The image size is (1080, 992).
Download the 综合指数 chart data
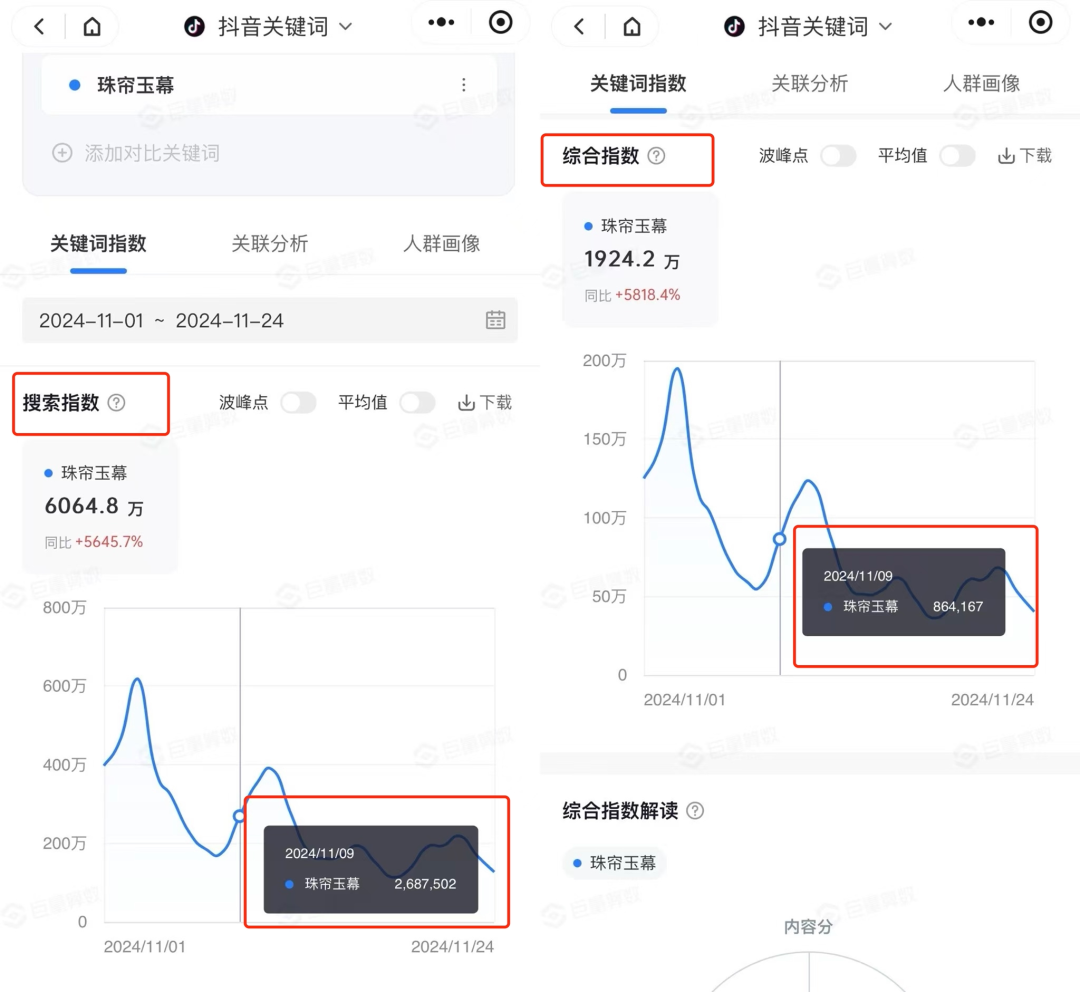tap(1025, 156)
